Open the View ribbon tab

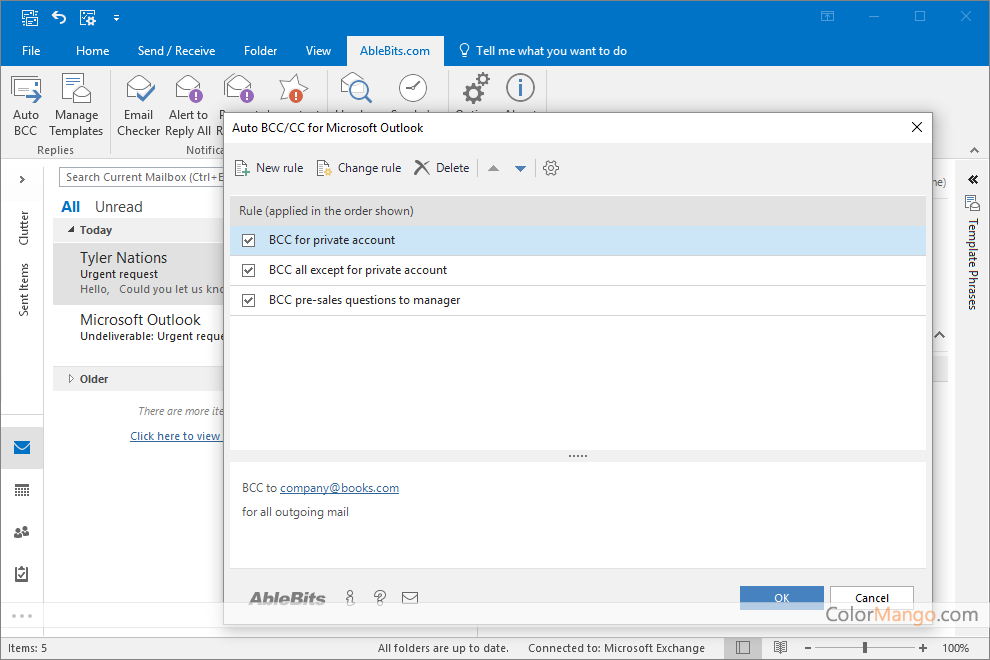(x=318, y=51)
